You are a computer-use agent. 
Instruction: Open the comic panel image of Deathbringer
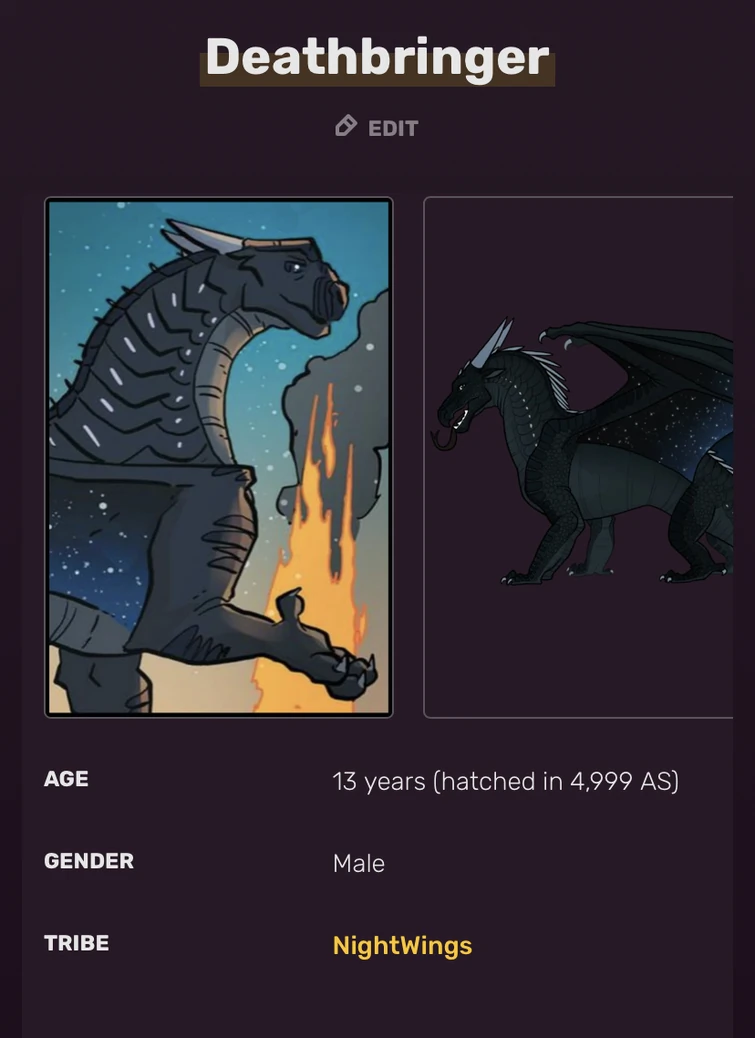coord(218,457)
